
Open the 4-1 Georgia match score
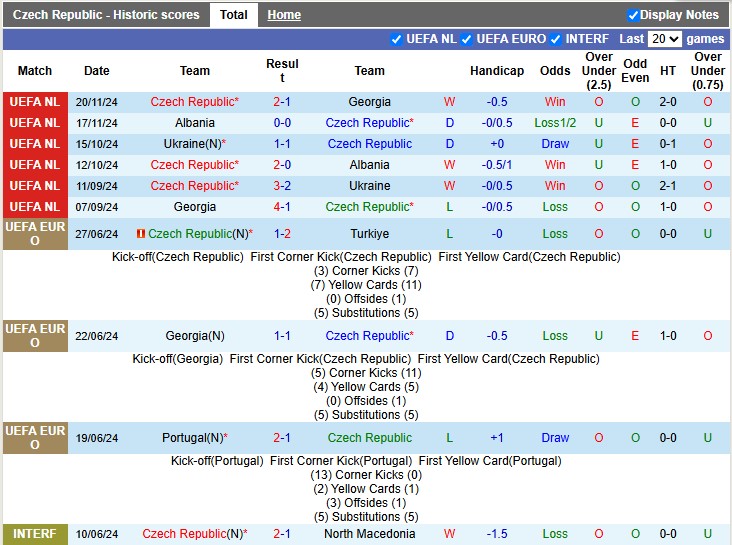point(282,207)
